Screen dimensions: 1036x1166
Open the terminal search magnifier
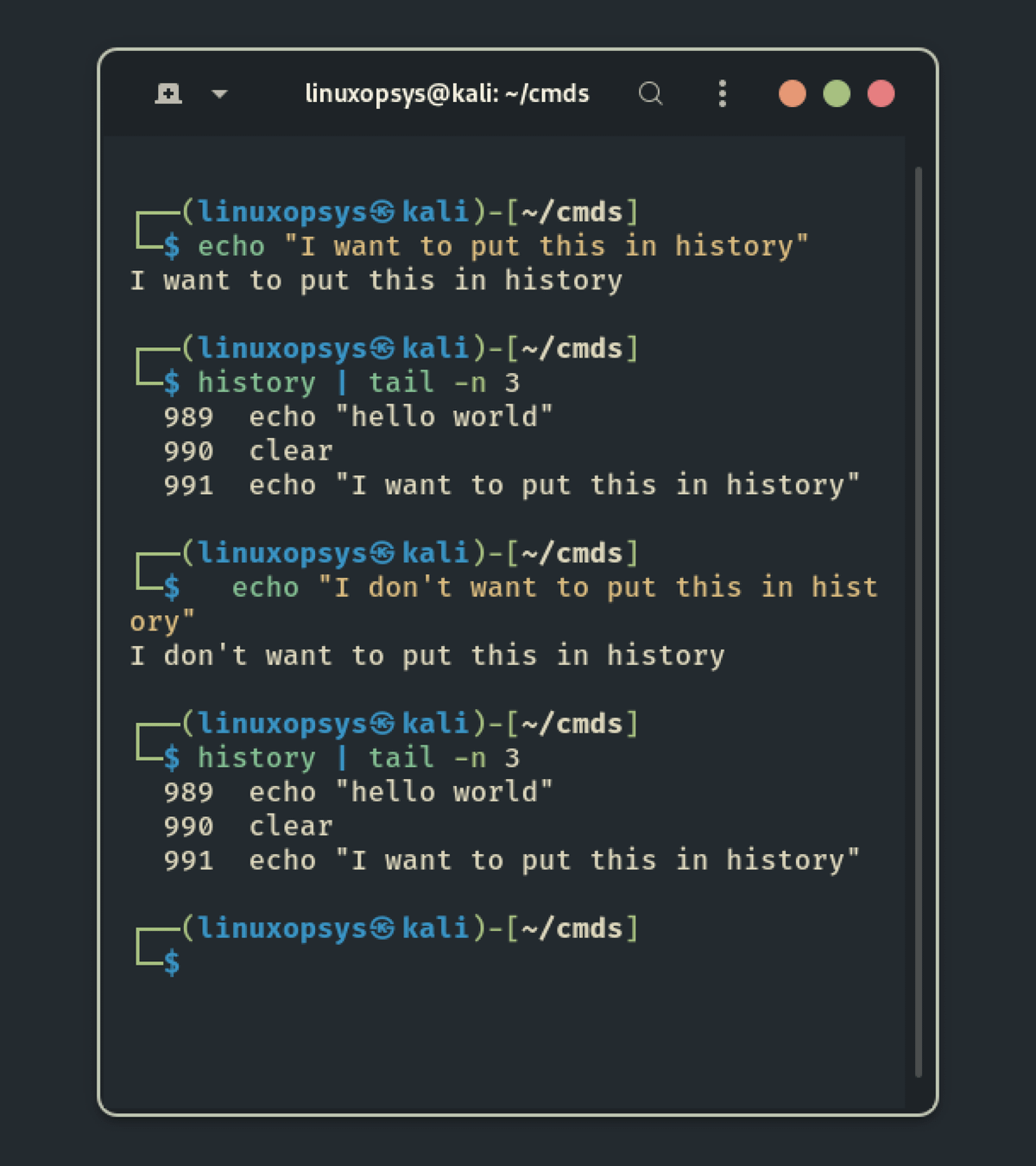pyautogui.click(x=650, y=93)
